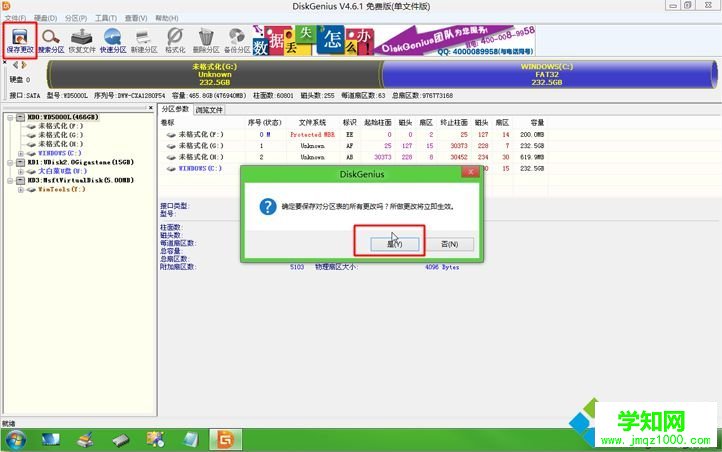Close the DiskGenius confirmation dialog with its X

[x=471, y=172]
